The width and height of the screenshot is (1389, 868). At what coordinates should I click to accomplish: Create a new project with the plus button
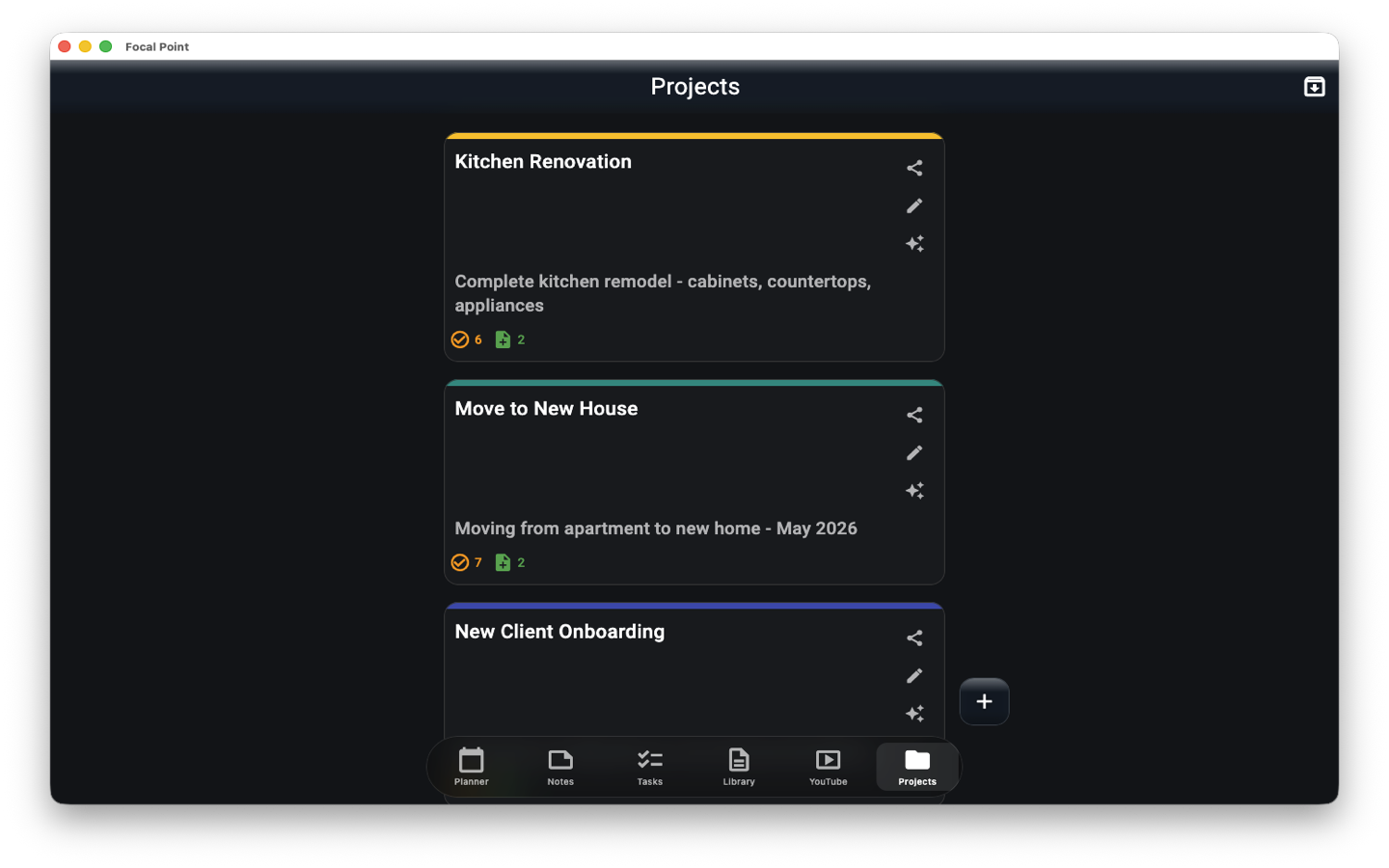coord(984,701)
